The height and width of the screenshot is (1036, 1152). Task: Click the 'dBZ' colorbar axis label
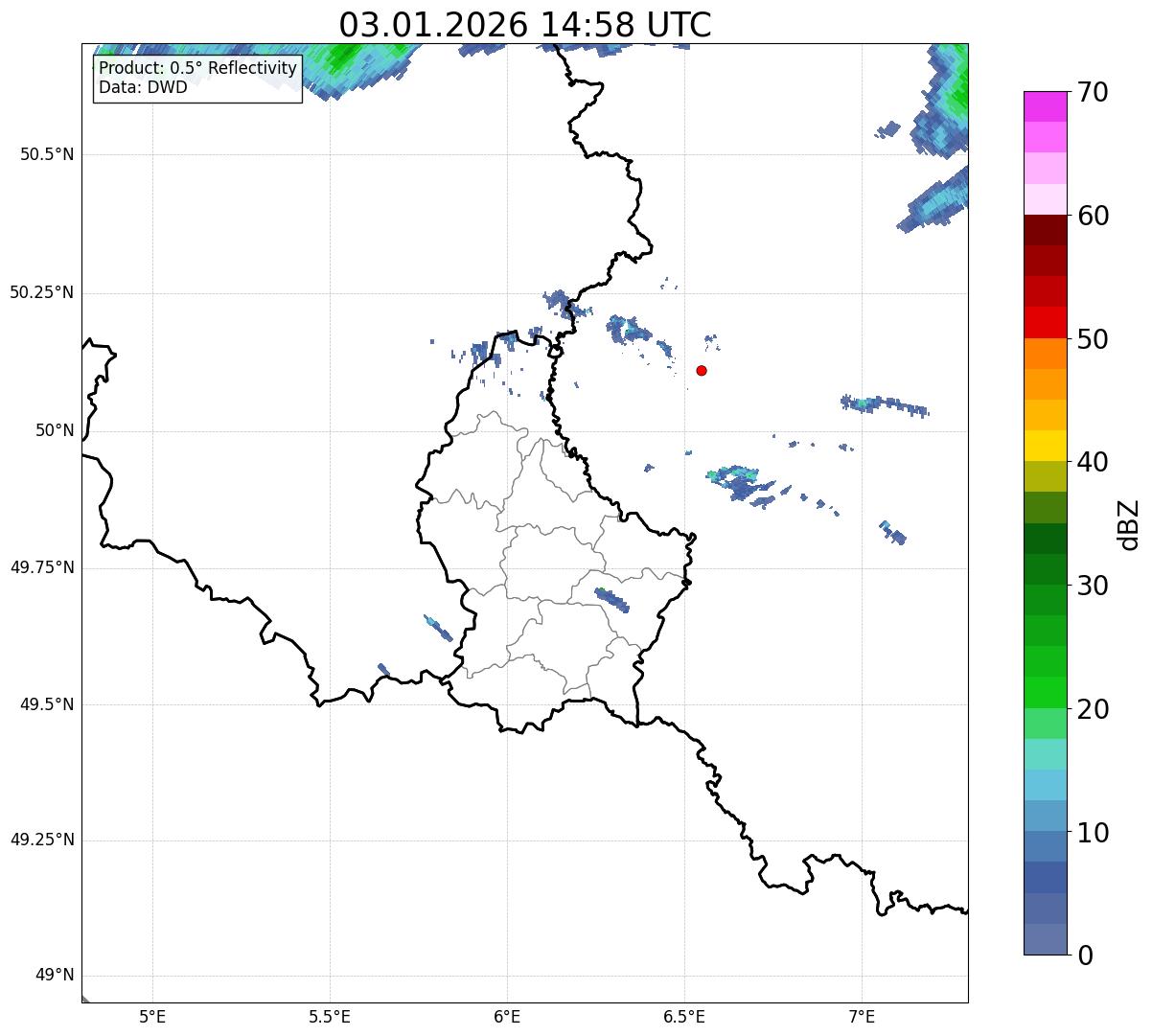pyautogui.click(x=1130, y=524)
